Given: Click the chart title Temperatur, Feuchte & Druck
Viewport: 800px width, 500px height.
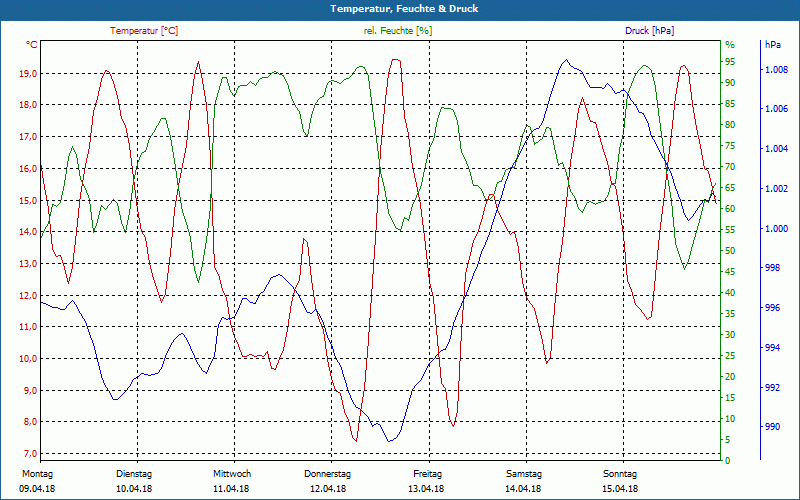Looking at the screenshot, I should (404, 9).
